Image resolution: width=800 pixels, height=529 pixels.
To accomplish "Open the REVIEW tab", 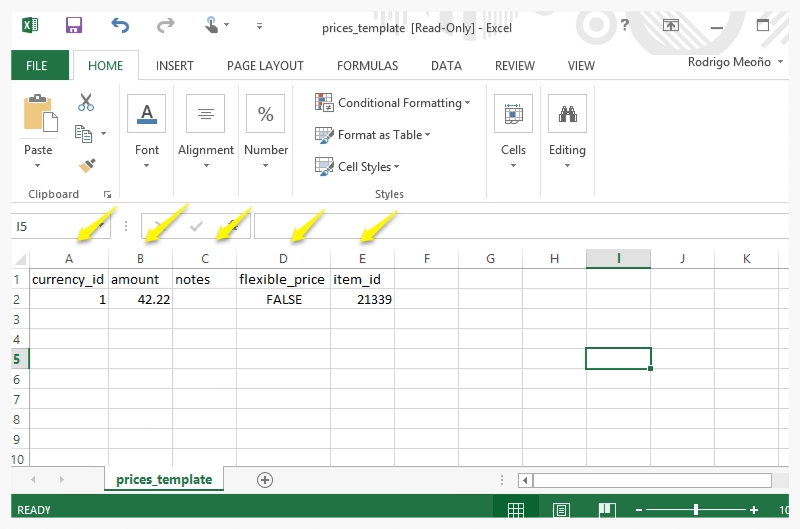I will point(515,66).
